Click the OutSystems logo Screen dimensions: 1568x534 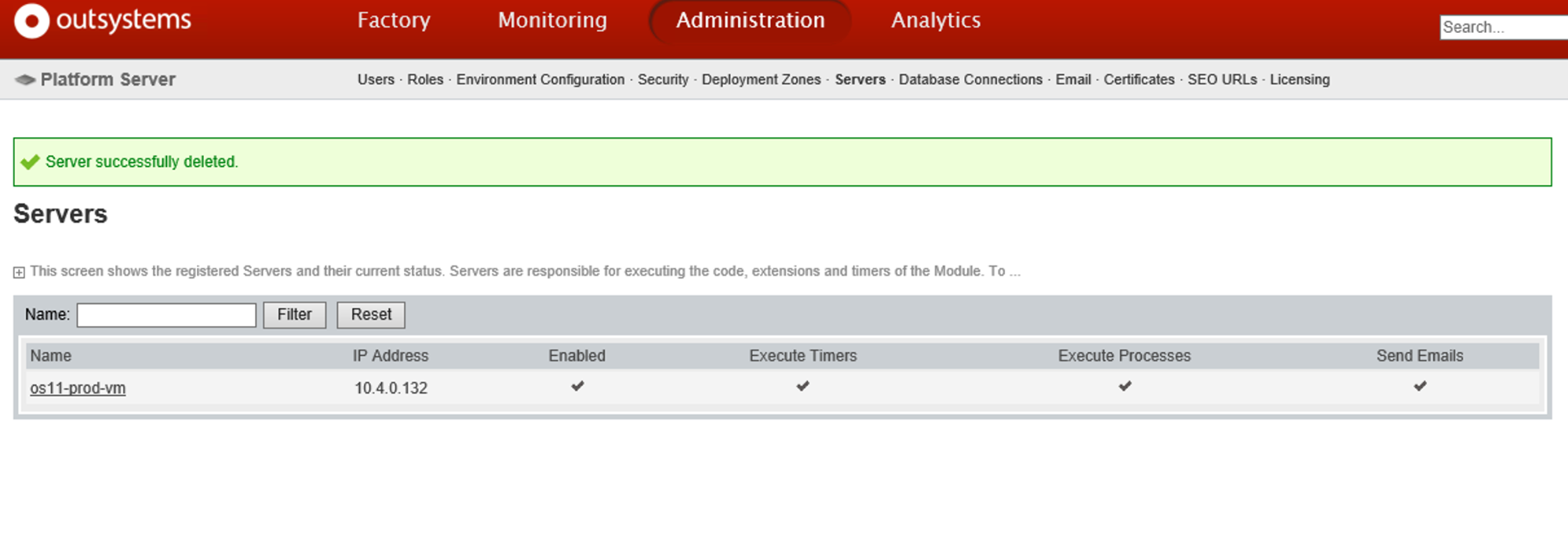click(x=102, y=20)
